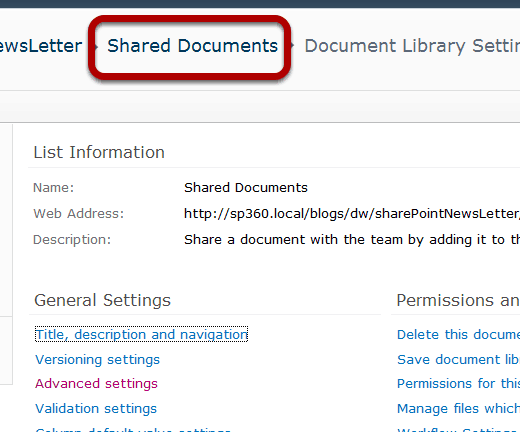Click Manage files which have no checked-in version
The width and height of the screenshot is (520, 432).
point(458,409)
